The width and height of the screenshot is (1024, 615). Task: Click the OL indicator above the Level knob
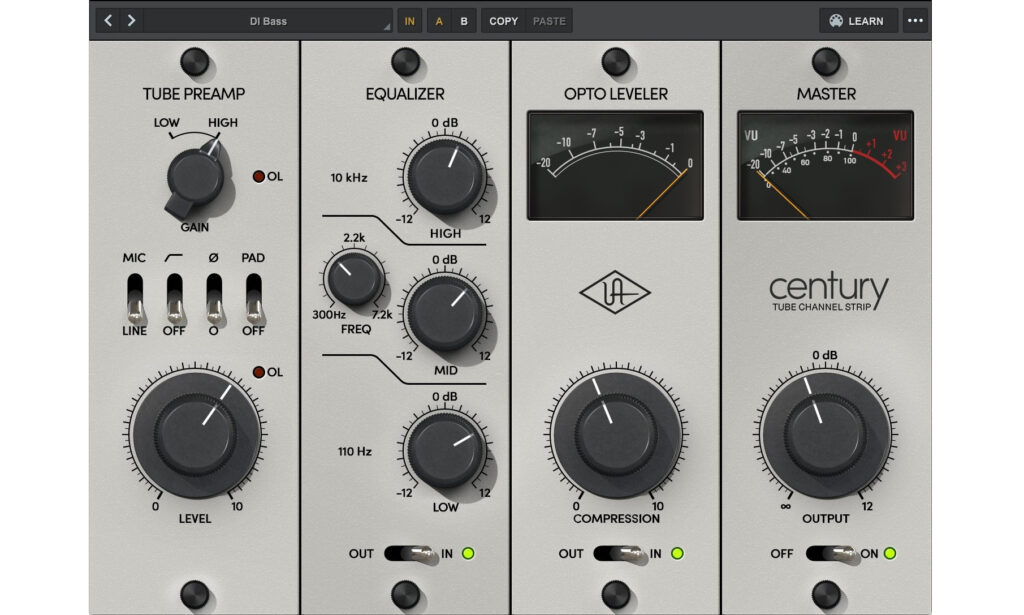click(258, 373)
